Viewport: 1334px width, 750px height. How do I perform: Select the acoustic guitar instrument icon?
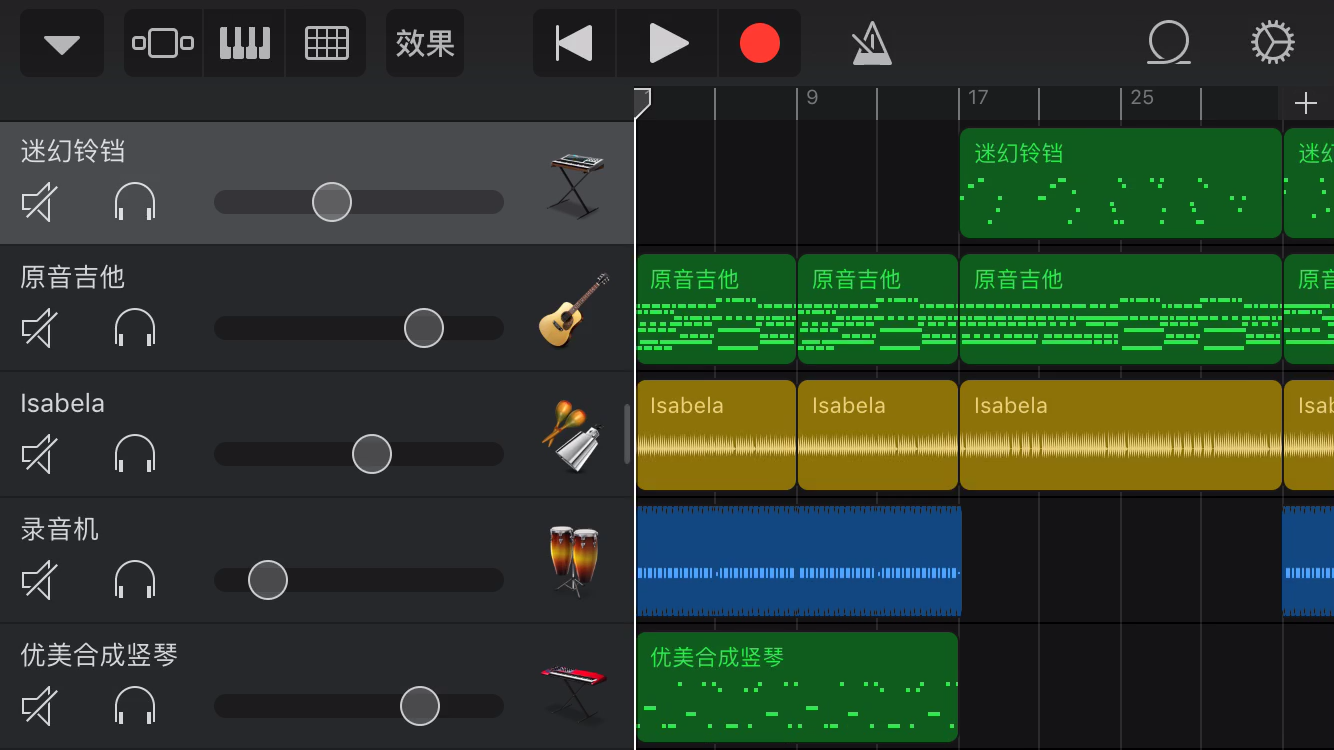pos(574,310)
